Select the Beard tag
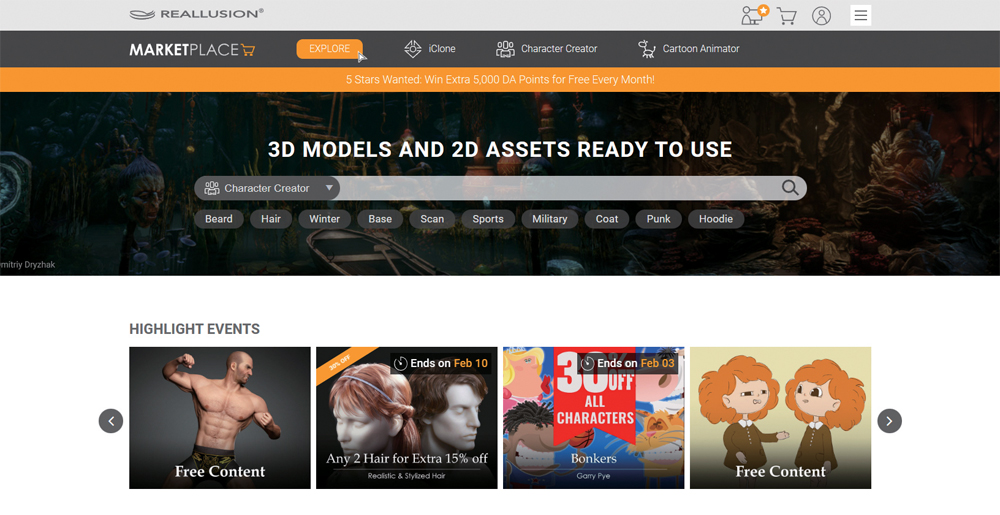Image resolution: width=1000 pixels, height=515 pixels. pyautogui.click(x=219, y=219)
